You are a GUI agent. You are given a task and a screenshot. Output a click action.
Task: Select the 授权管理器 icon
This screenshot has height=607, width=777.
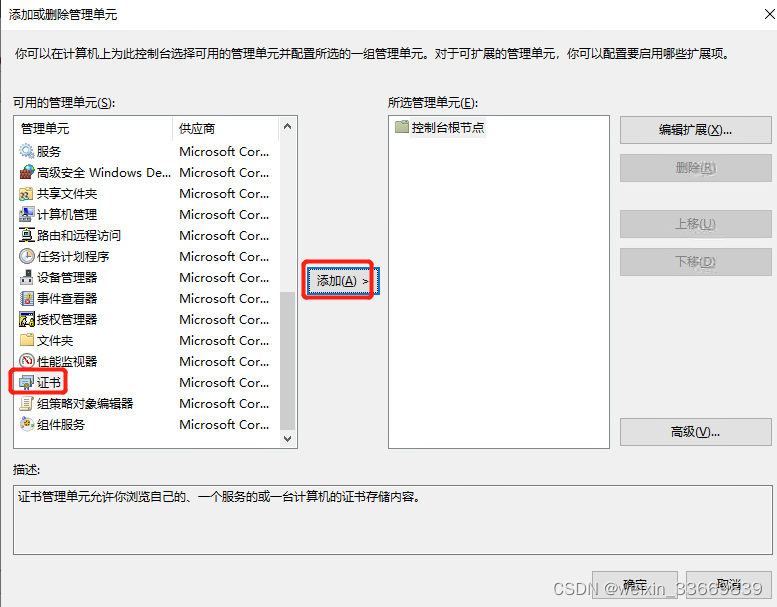[26, 320]
